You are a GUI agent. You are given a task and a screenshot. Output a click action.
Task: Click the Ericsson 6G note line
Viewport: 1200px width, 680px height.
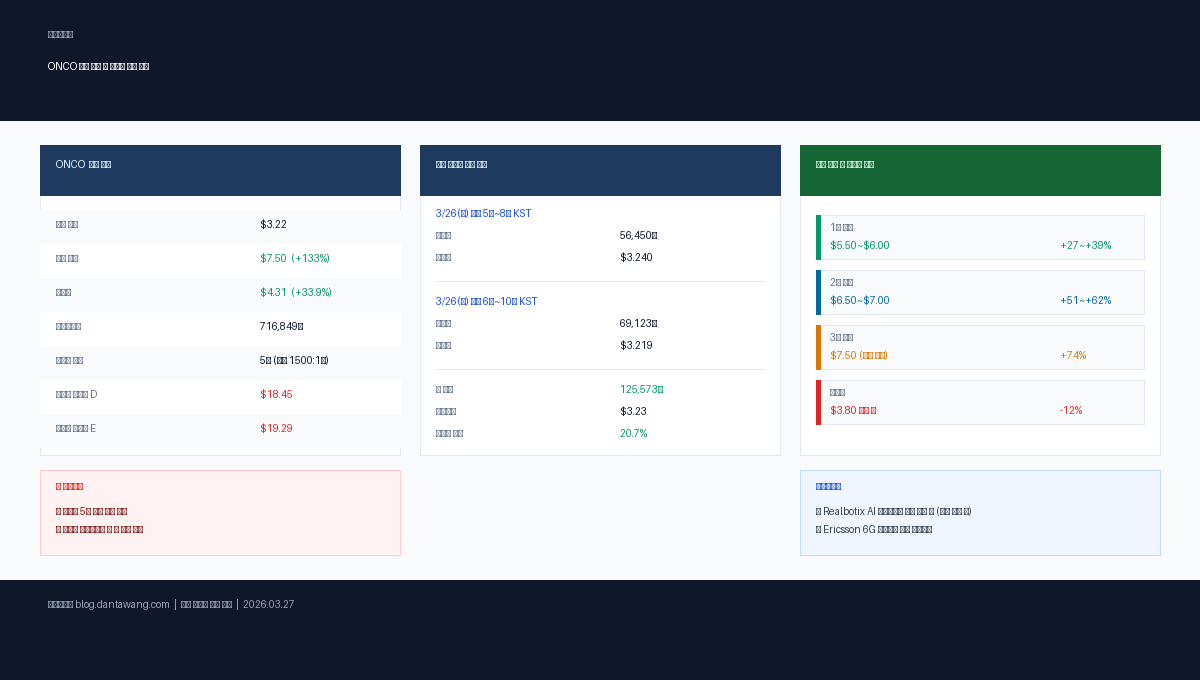[874, 529]
